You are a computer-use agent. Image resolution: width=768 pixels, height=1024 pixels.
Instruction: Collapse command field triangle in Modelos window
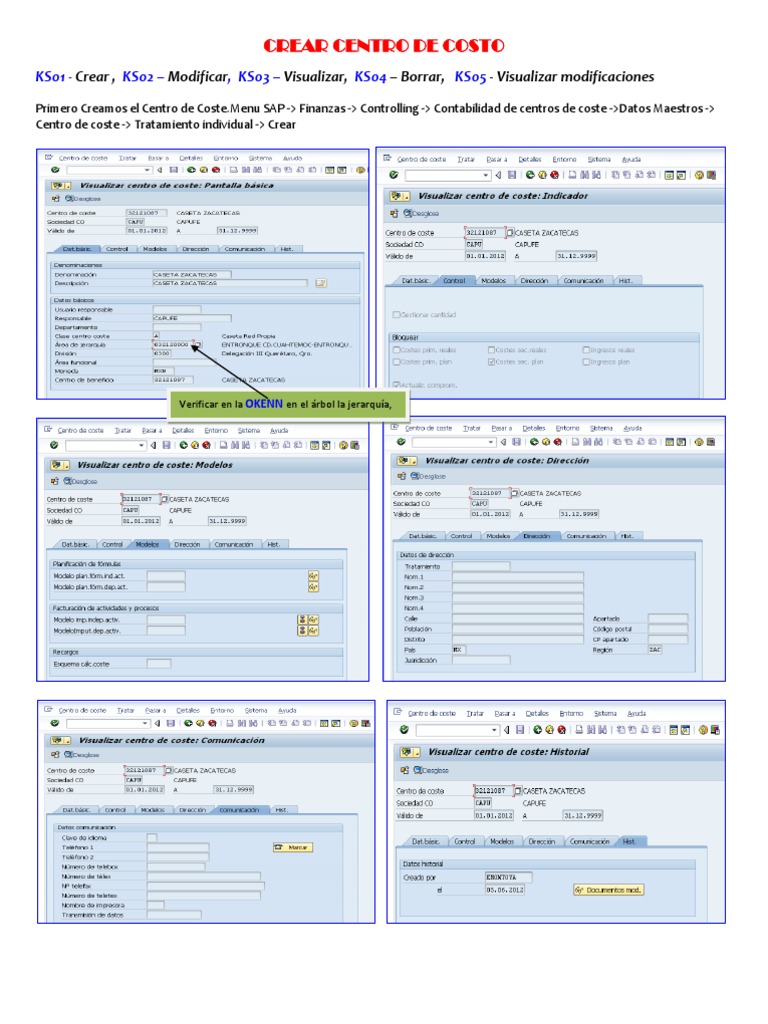[153, 445]
